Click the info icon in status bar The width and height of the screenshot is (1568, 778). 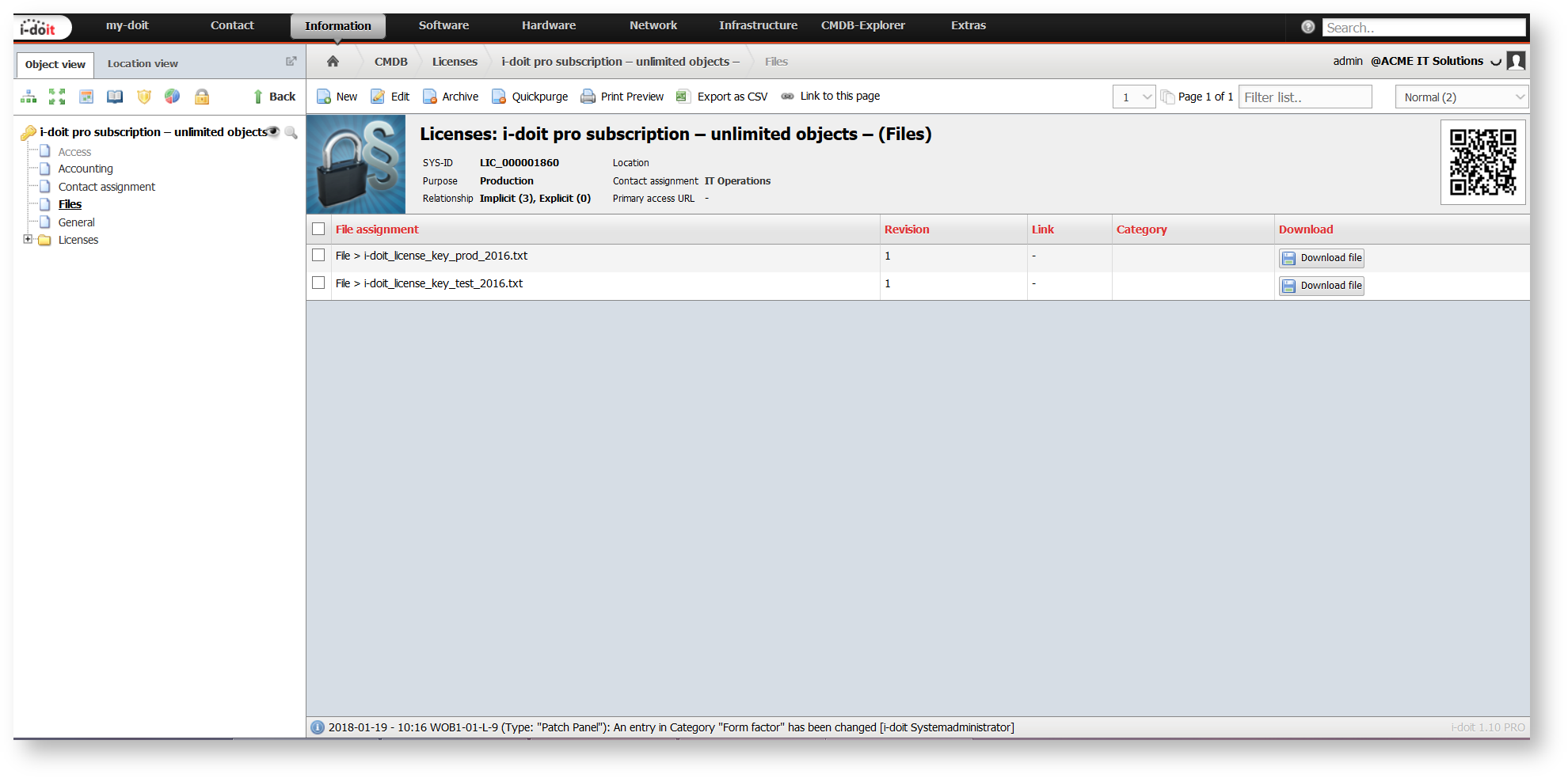click(318, 727)
